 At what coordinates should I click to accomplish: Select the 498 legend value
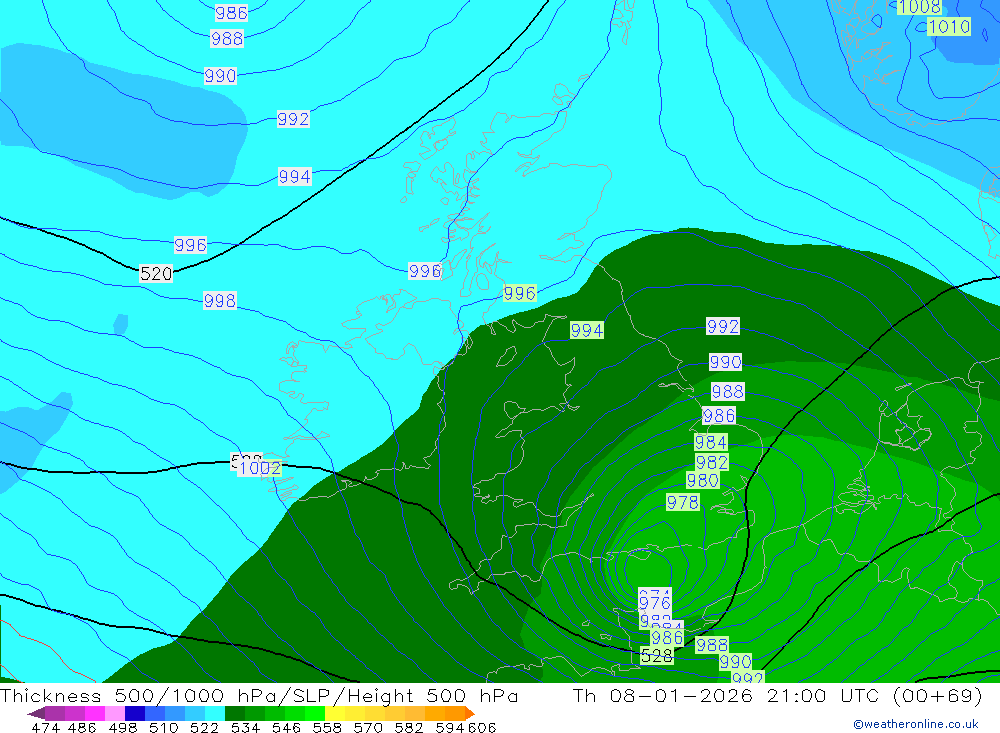pyautogui.click(x=123, y=728)
